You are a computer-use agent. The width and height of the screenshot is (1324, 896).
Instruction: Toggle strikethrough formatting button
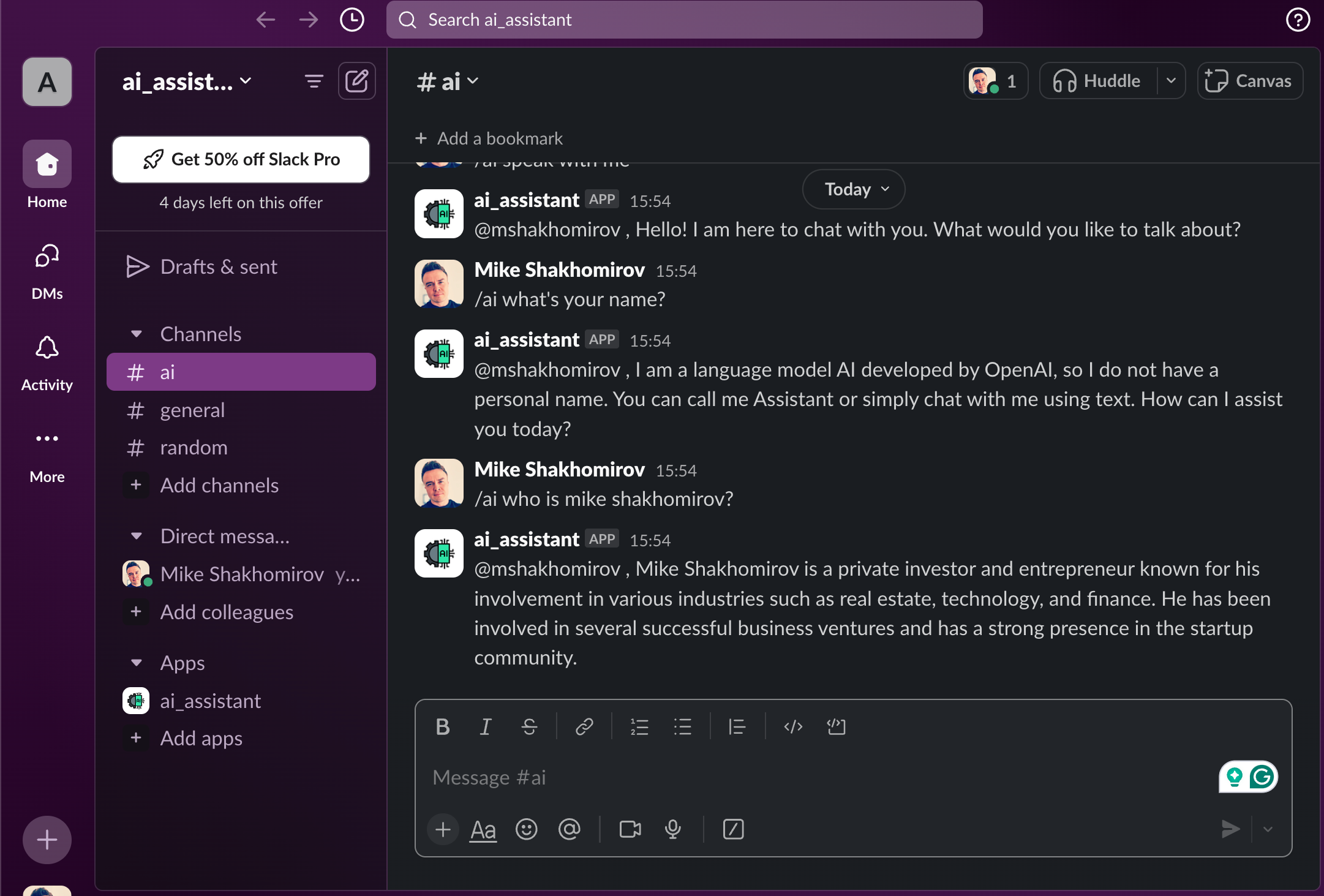click(529, 727)
